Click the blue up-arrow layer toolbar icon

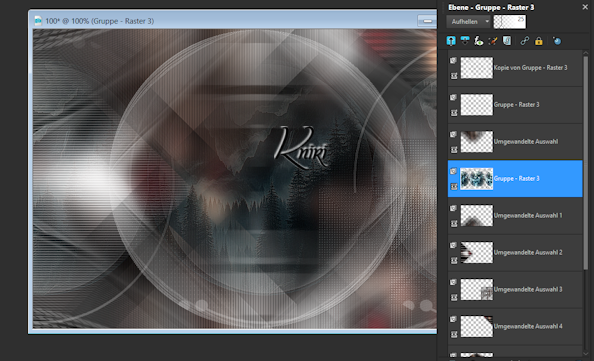(451, 41)
